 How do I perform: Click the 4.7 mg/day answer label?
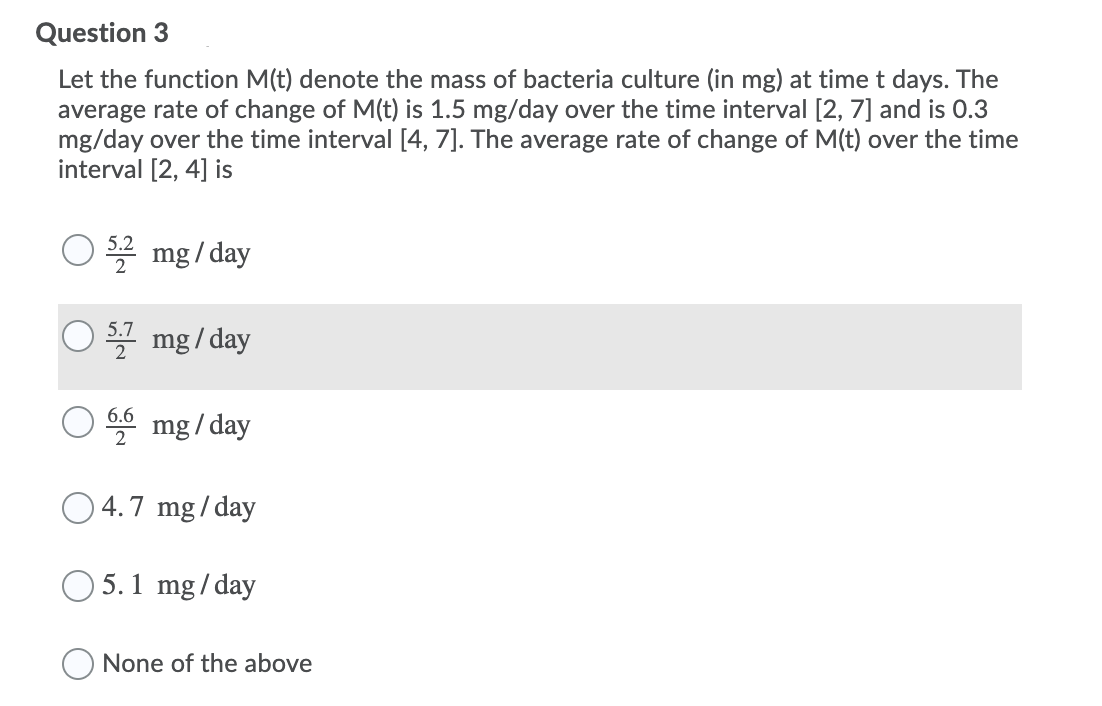click(x=178, y=508)
